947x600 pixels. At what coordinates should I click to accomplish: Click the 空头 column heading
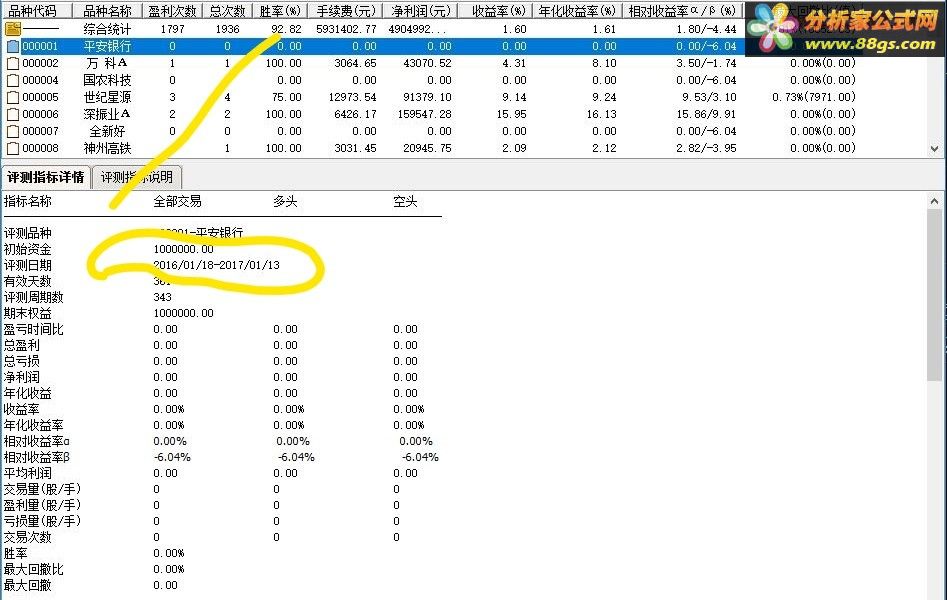[x=405, y=201]
